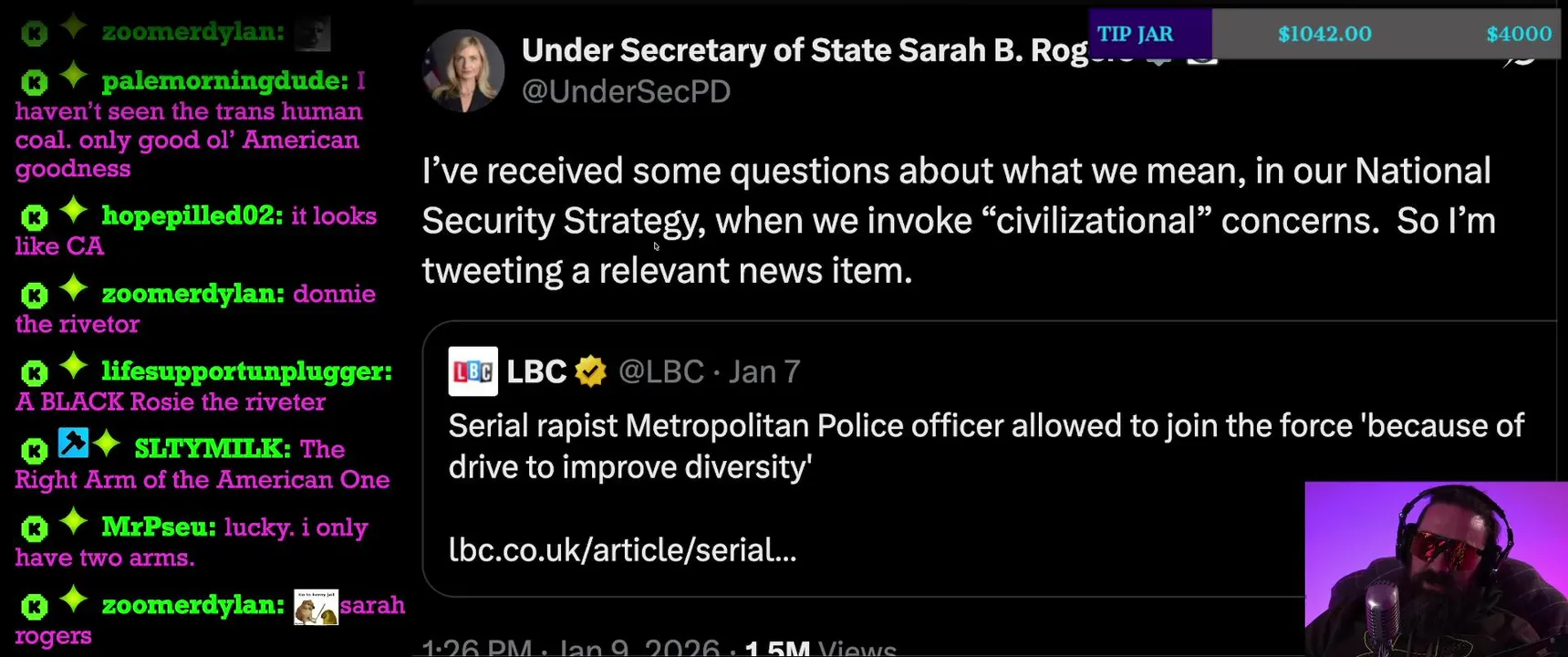Image resolution: width=1568 pixels, height=657 pixels.
Task: Click the Jan 7 date on LBC tweet
Action: click(x=764, y=371)
